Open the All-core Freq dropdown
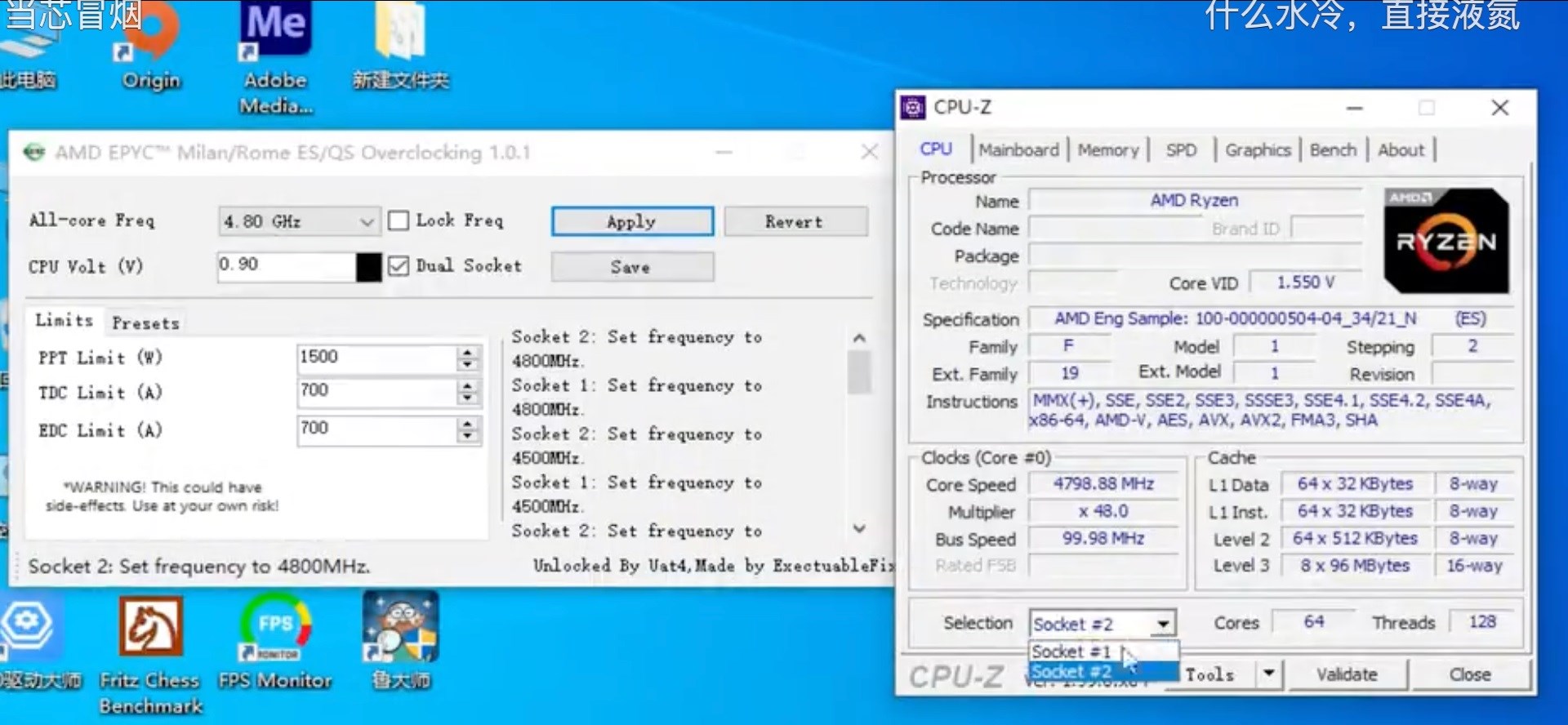The height and width of the screenshot is (725, 1568). click(300, 221)
